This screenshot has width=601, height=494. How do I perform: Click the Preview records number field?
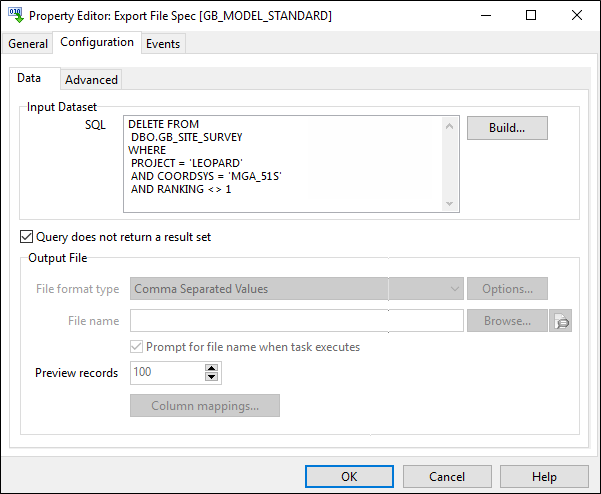click(x=167, y=373)
